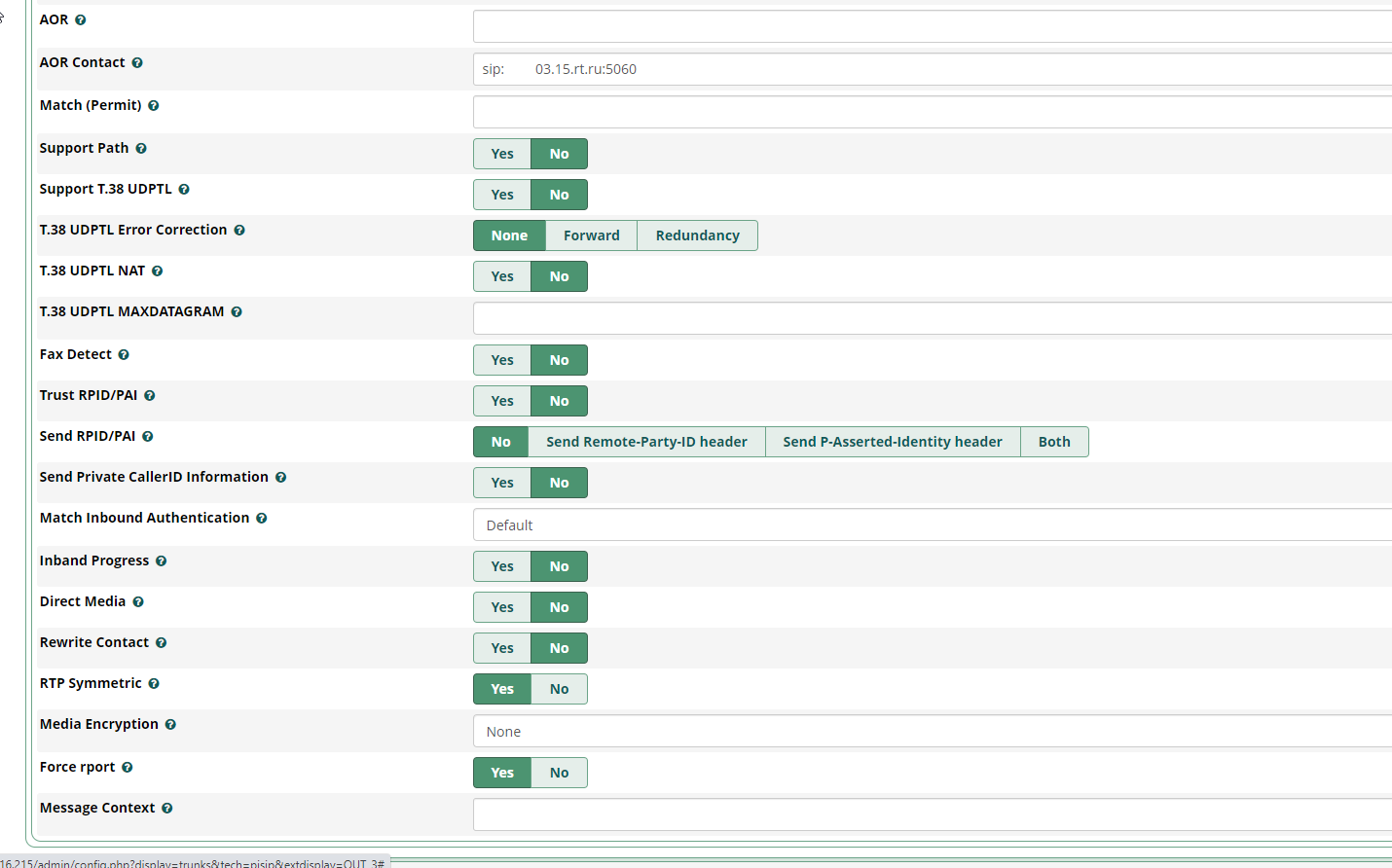Disable RTP Symmetric by choosing No
This screenshot has height=868, width=1392.
click(x=559, y=689)
